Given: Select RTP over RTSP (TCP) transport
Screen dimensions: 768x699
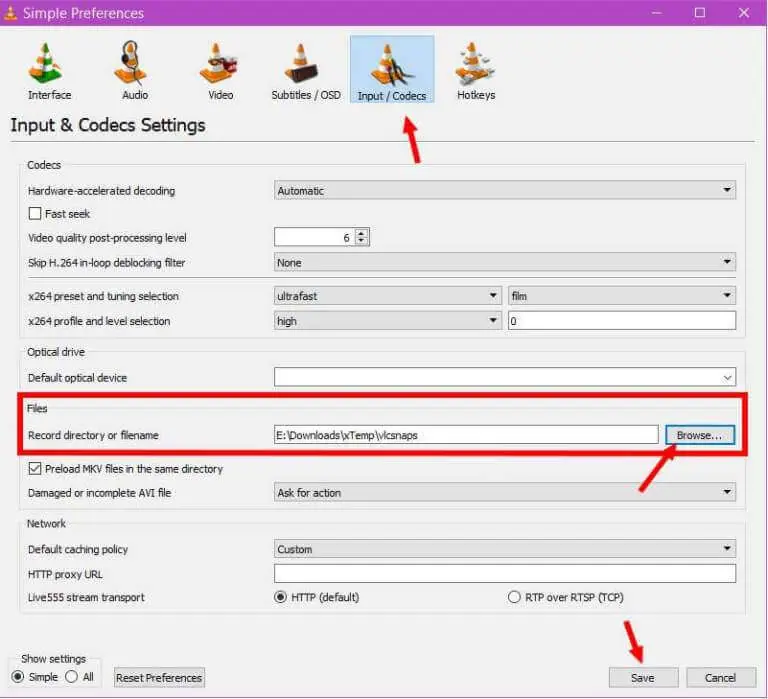Looking at the screenshot, I should click(514, 597).
